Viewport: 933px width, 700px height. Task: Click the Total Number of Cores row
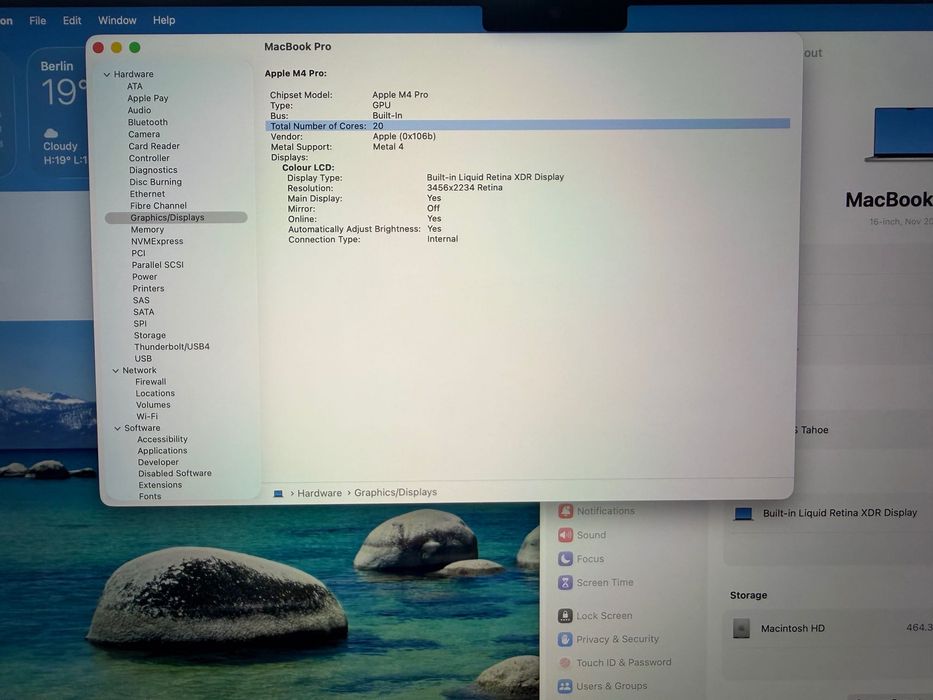click(x=528, y=125)
